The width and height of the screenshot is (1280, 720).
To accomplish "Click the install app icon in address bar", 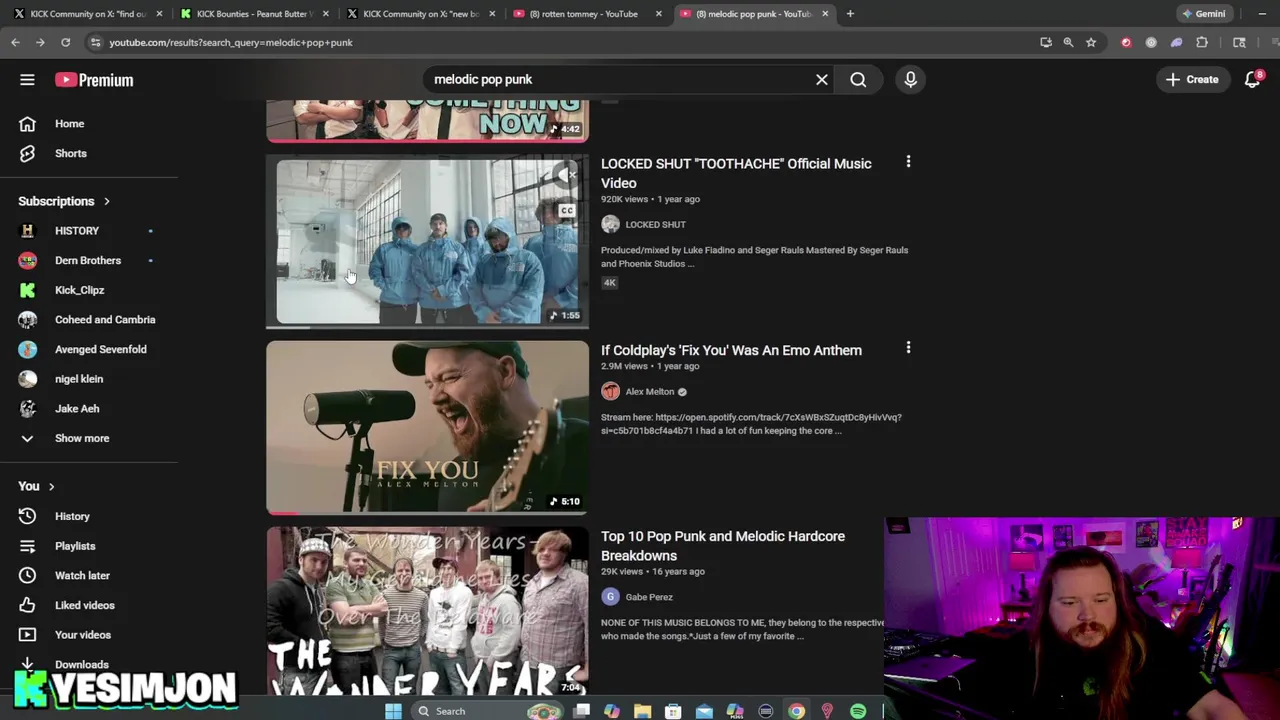I will tap(1045, 42).
